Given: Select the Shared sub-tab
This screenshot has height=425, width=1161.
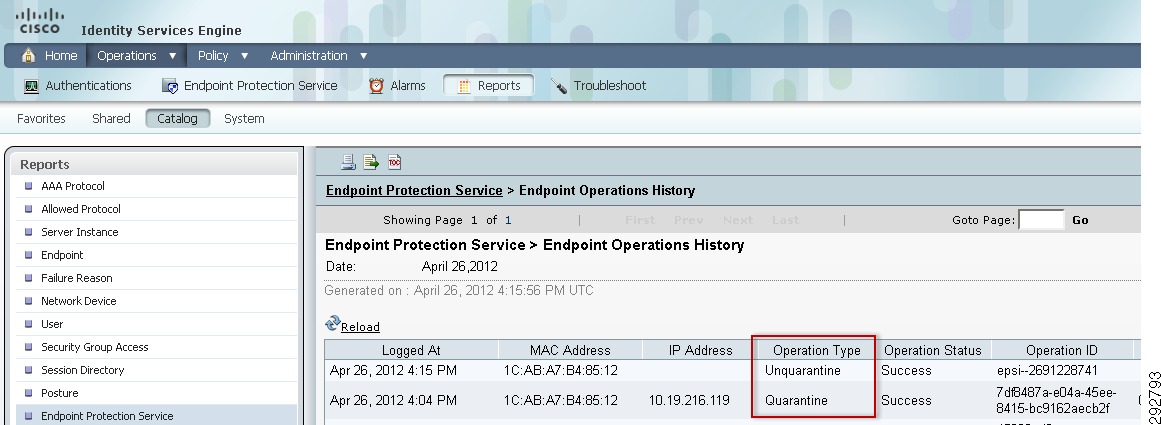Looking at the screenshot, I should pos(111,118).
